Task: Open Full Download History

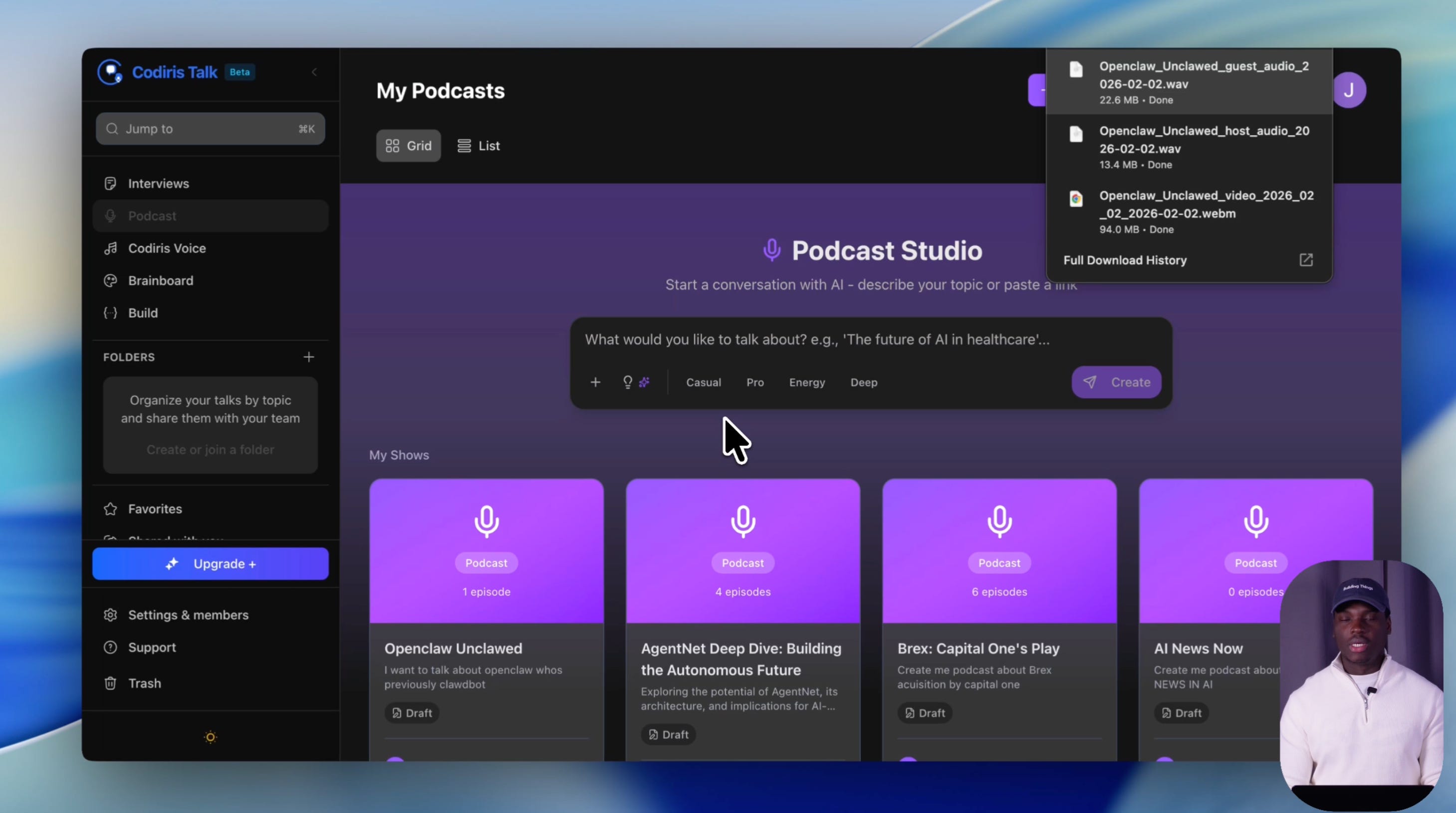Action: (x=1125, y=260)
